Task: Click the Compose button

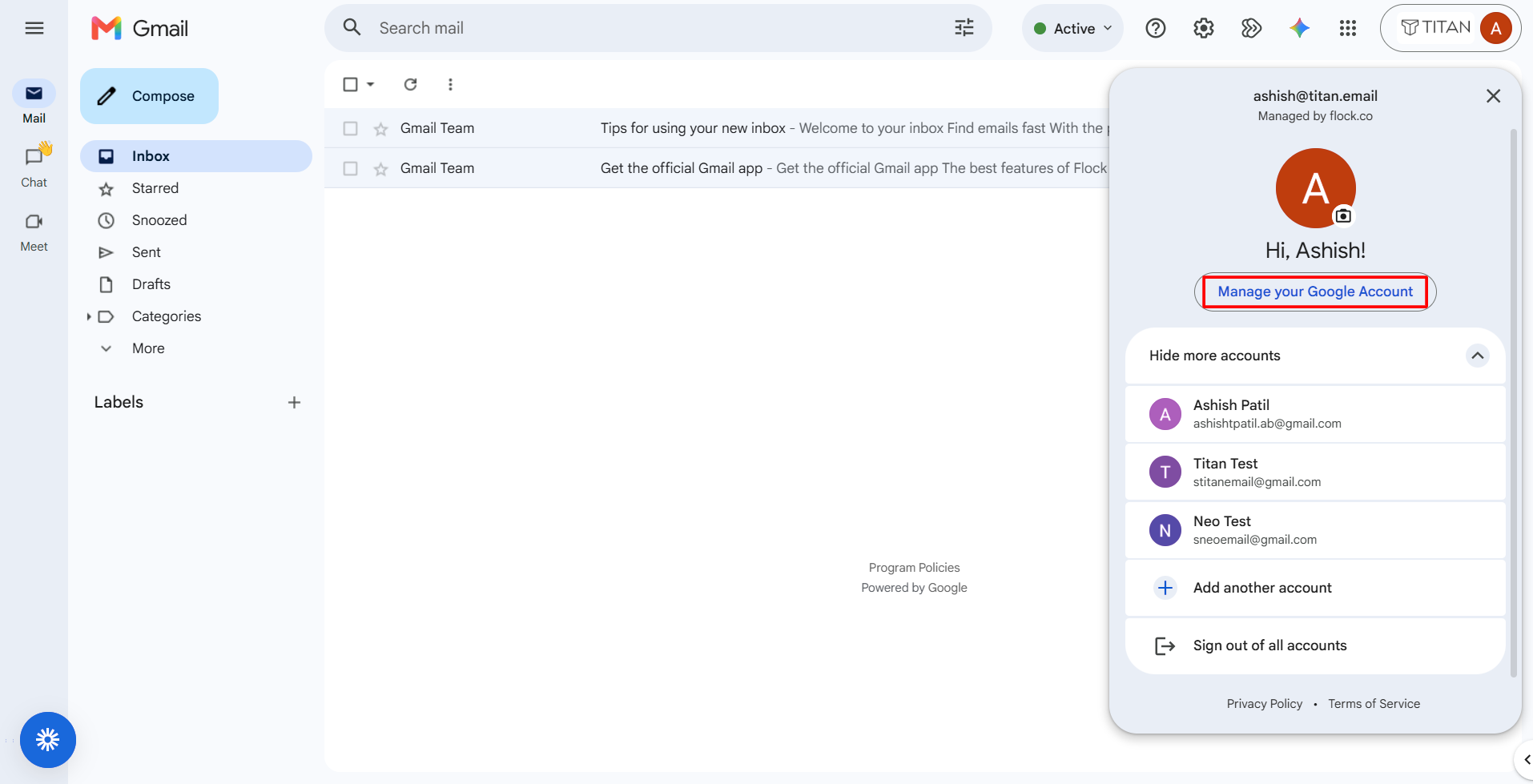Action: coord(149,96)
